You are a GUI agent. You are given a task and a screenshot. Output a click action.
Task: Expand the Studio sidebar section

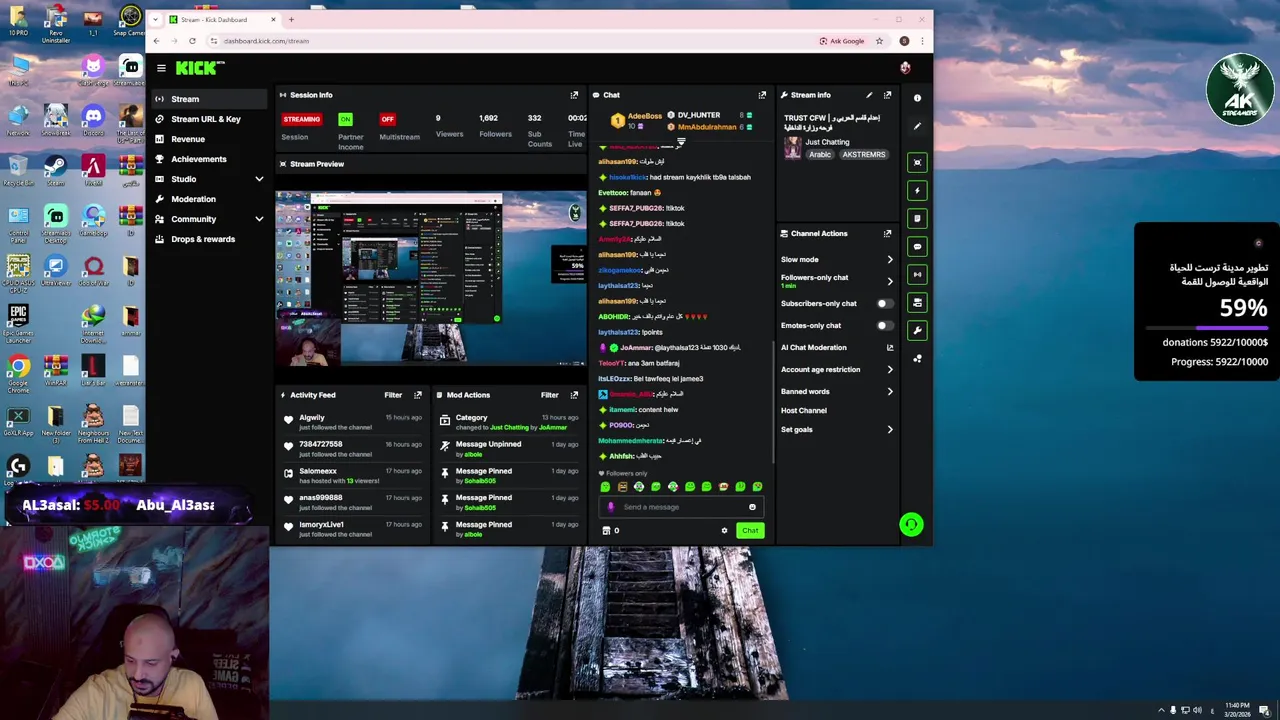click(259, 179)
